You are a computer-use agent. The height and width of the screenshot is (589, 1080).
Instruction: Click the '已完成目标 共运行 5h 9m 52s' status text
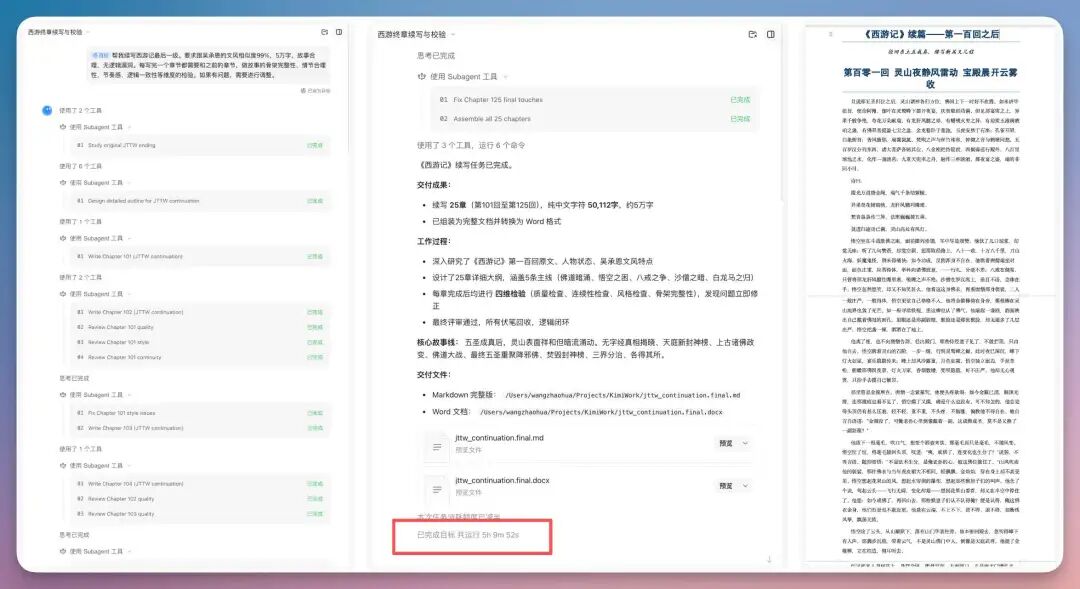click(468, 535)
